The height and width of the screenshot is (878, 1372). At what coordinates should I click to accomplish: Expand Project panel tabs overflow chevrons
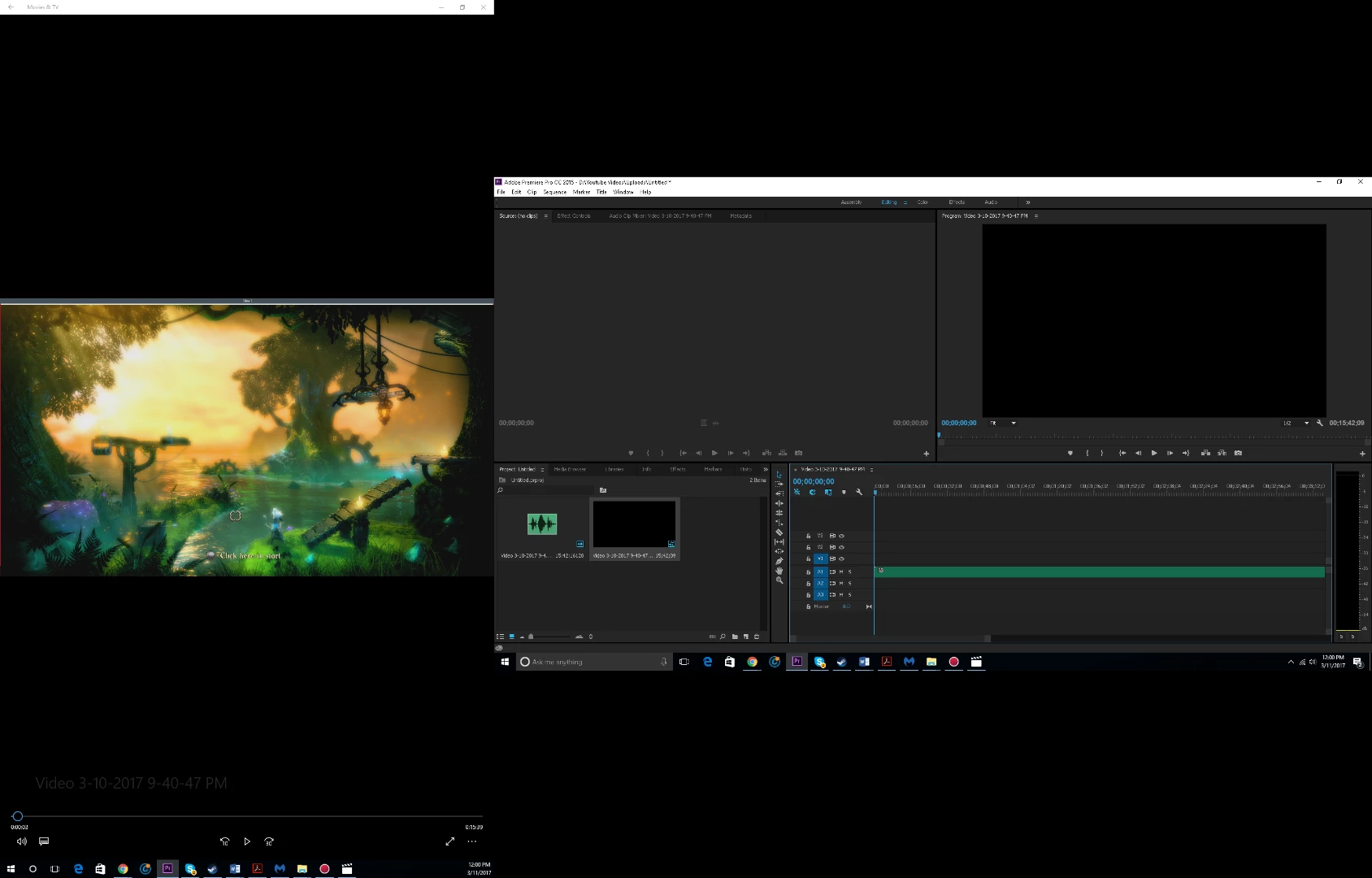tap(765, 469)
